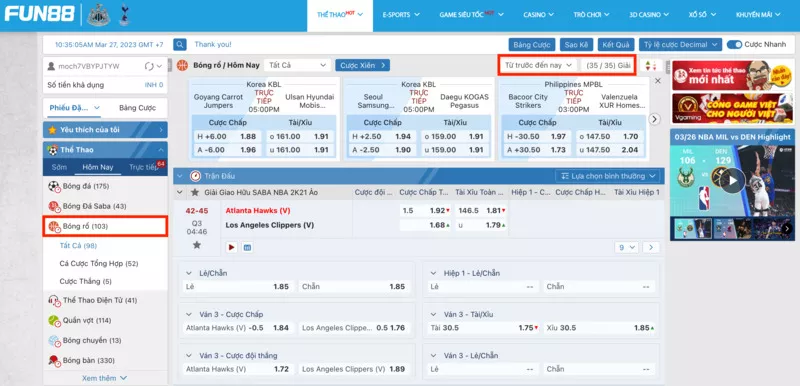800x386 pixels.
Task: Click the Bóng chuyền volleyball icon
Action: [54, 341]
